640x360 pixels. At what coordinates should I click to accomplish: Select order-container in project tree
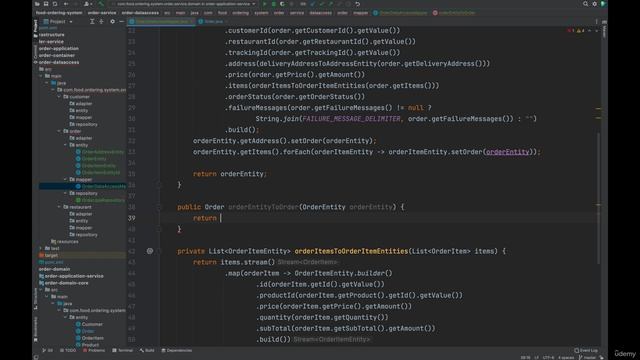point(57,55)
